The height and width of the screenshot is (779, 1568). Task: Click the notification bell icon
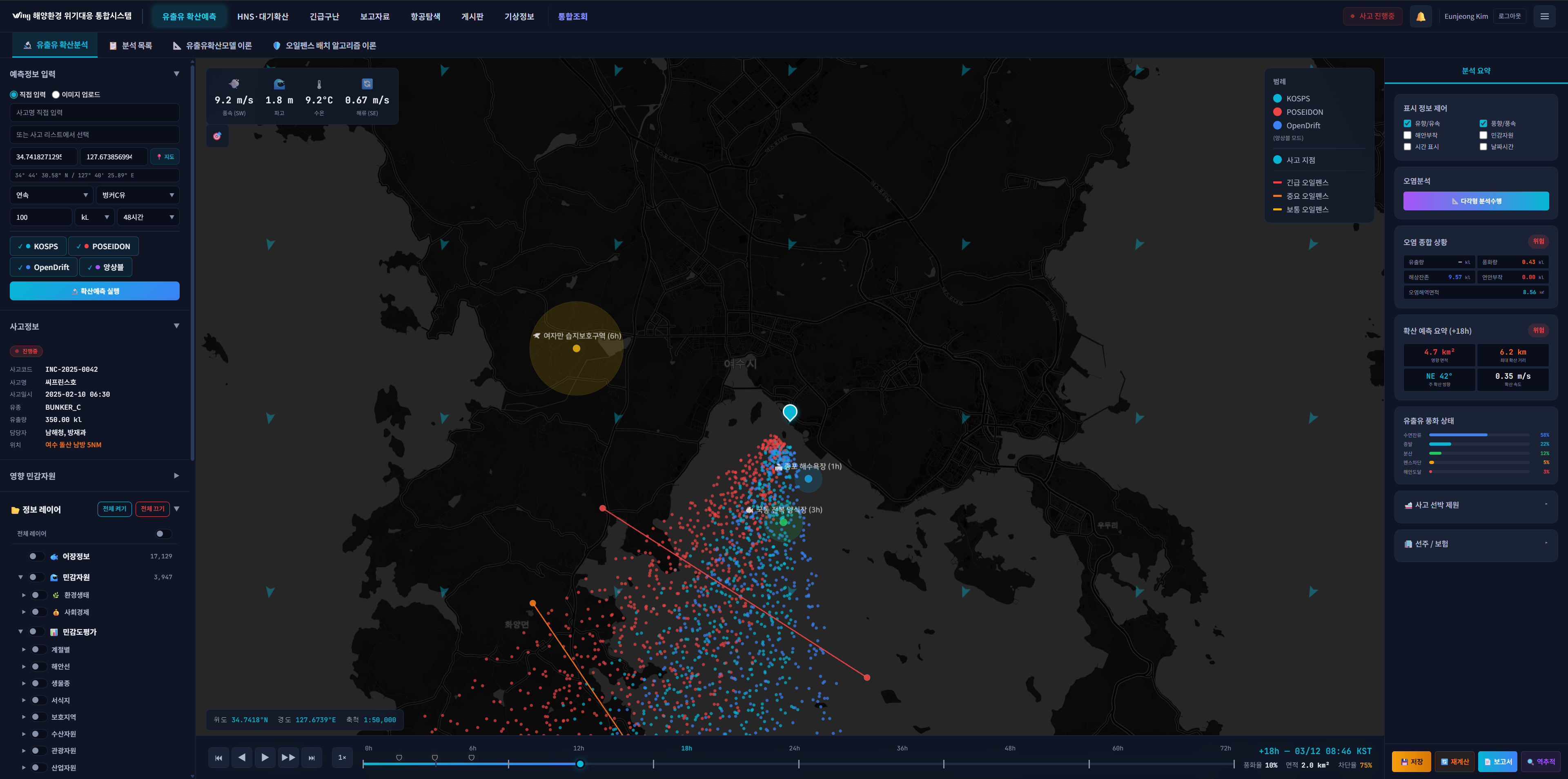[1420, 16]
